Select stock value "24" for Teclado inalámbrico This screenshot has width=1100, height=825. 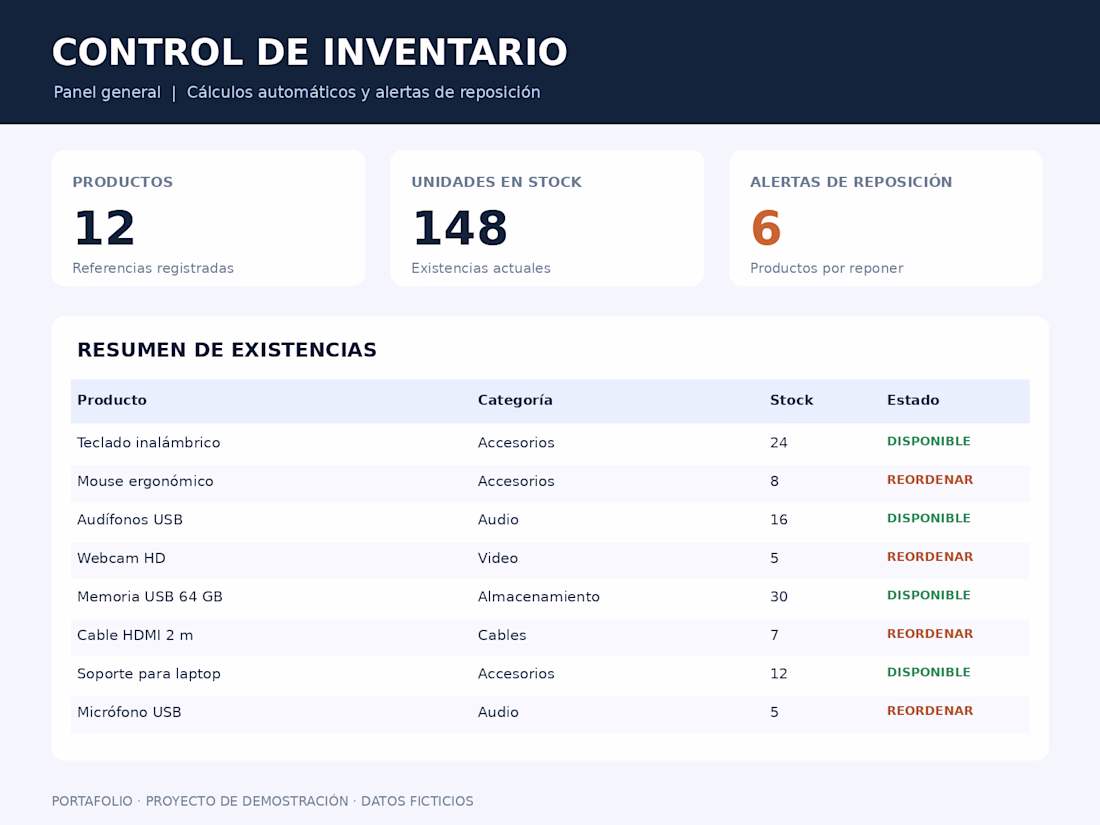(779, 443)
